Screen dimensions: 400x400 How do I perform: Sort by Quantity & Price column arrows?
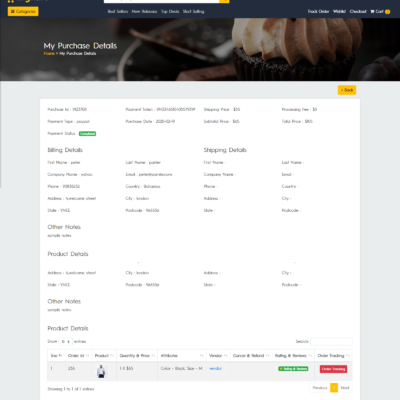pos(153,356)
